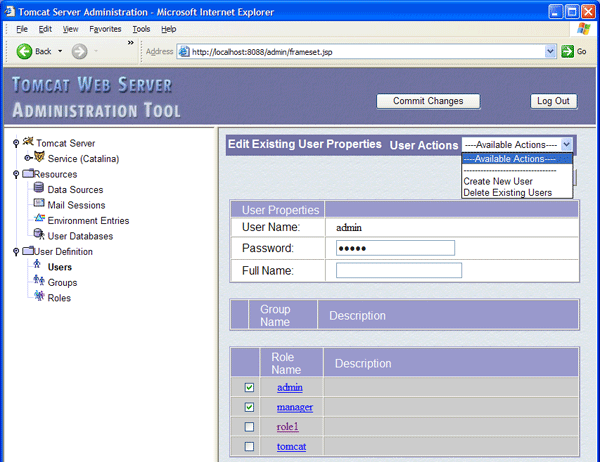Collapse the Resources tree node

click(x=16, y=174)
